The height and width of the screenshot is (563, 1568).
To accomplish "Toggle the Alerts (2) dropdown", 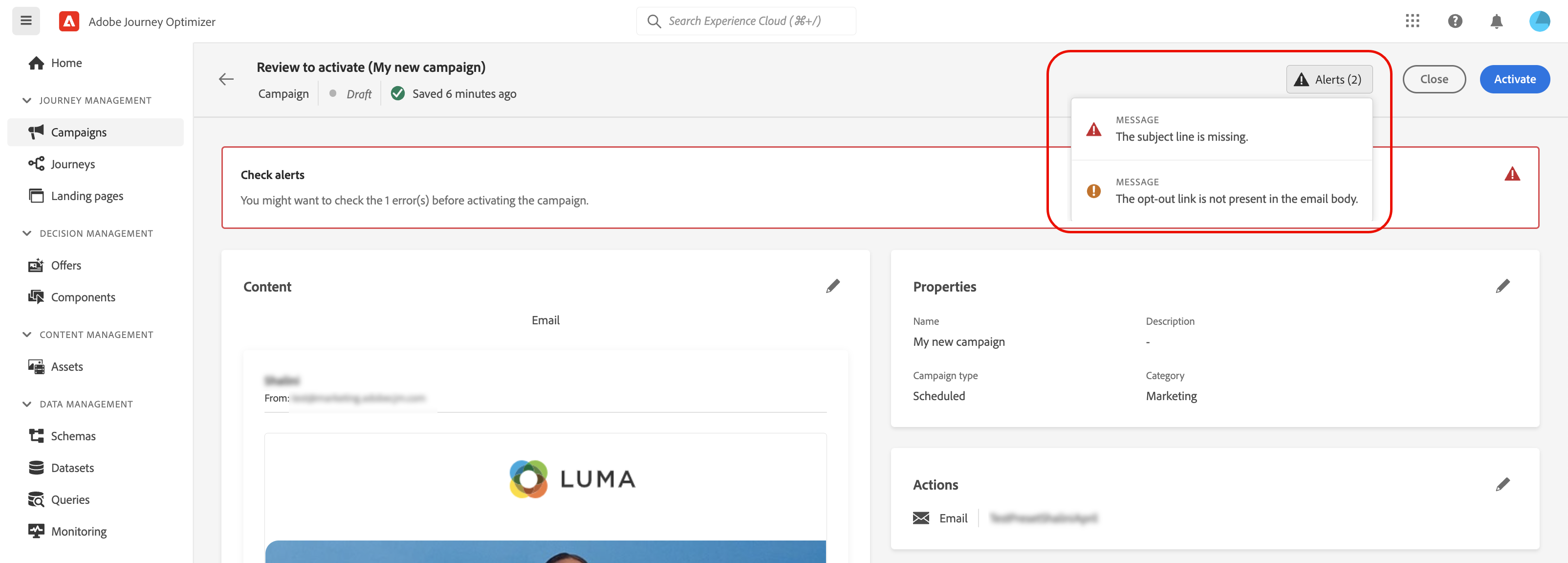I will 1329,79.
